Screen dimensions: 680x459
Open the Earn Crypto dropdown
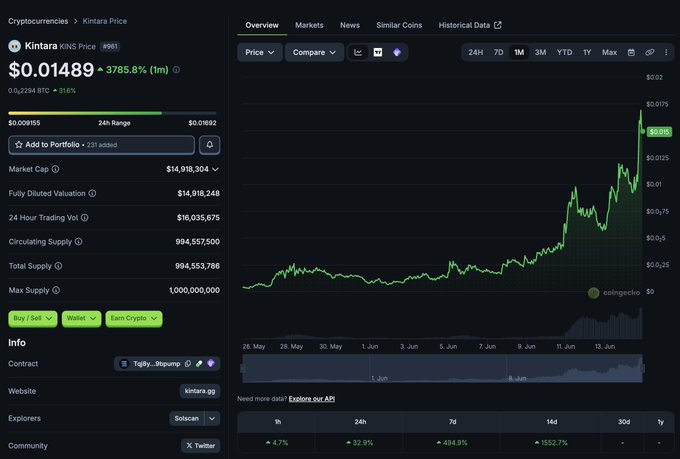tap(134, 318)
